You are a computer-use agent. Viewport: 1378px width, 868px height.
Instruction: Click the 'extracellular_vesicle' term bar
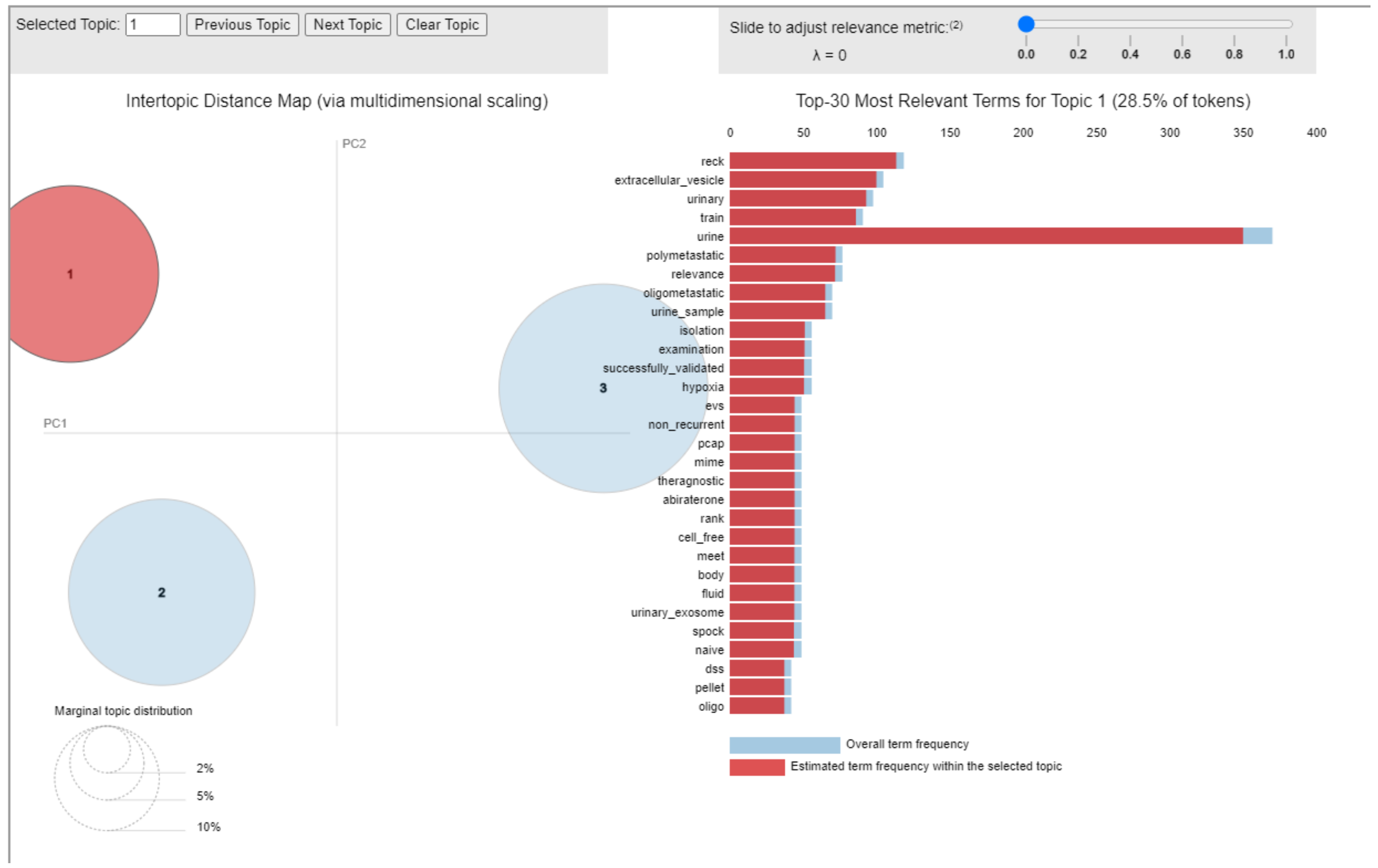tap(803, 180)
